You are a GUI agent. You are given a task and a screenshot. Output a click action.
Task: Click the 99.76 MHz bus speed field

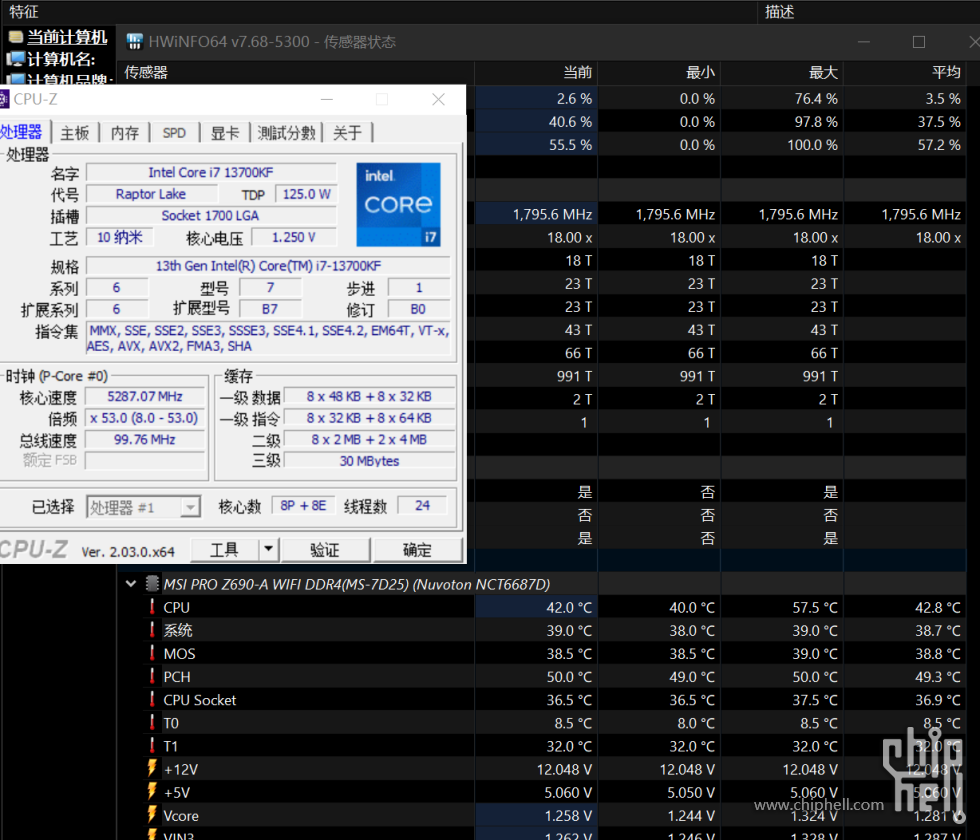pyautogui.click(x=144, y=439)
